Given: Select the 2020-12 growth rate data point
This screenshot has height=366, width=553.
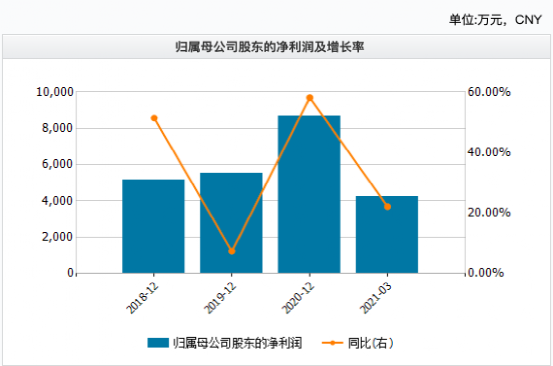Looking at the screenshot, I should point(310,98).
